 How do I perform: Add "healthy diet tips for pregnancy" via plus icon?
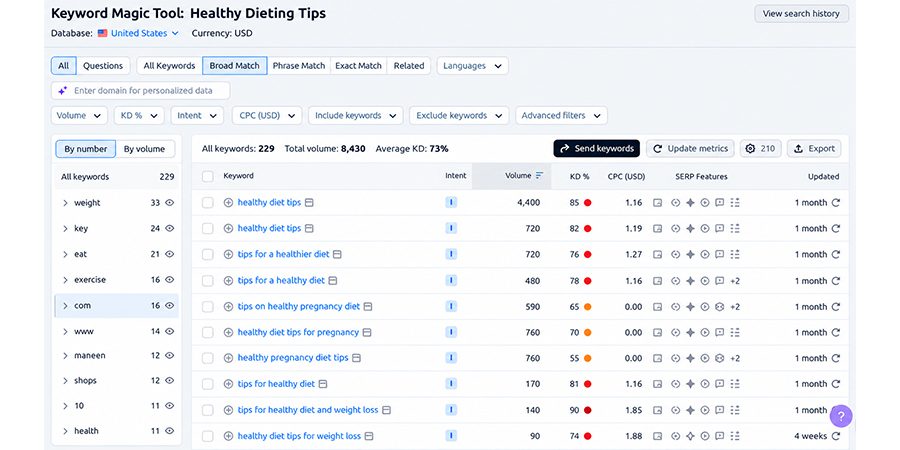pyautogui.click(x=228, y=332)
